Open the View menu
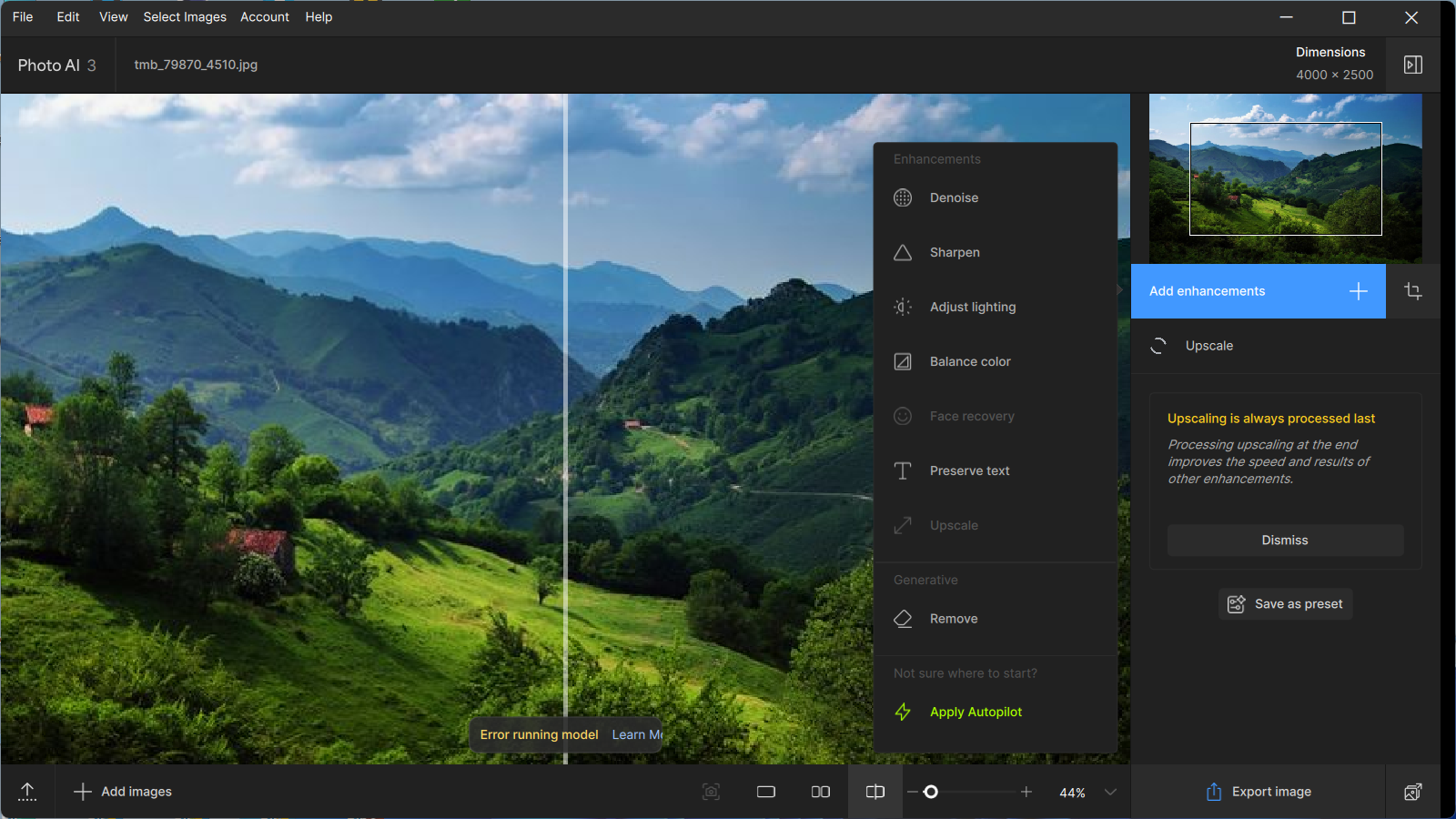 pos(114,16)
